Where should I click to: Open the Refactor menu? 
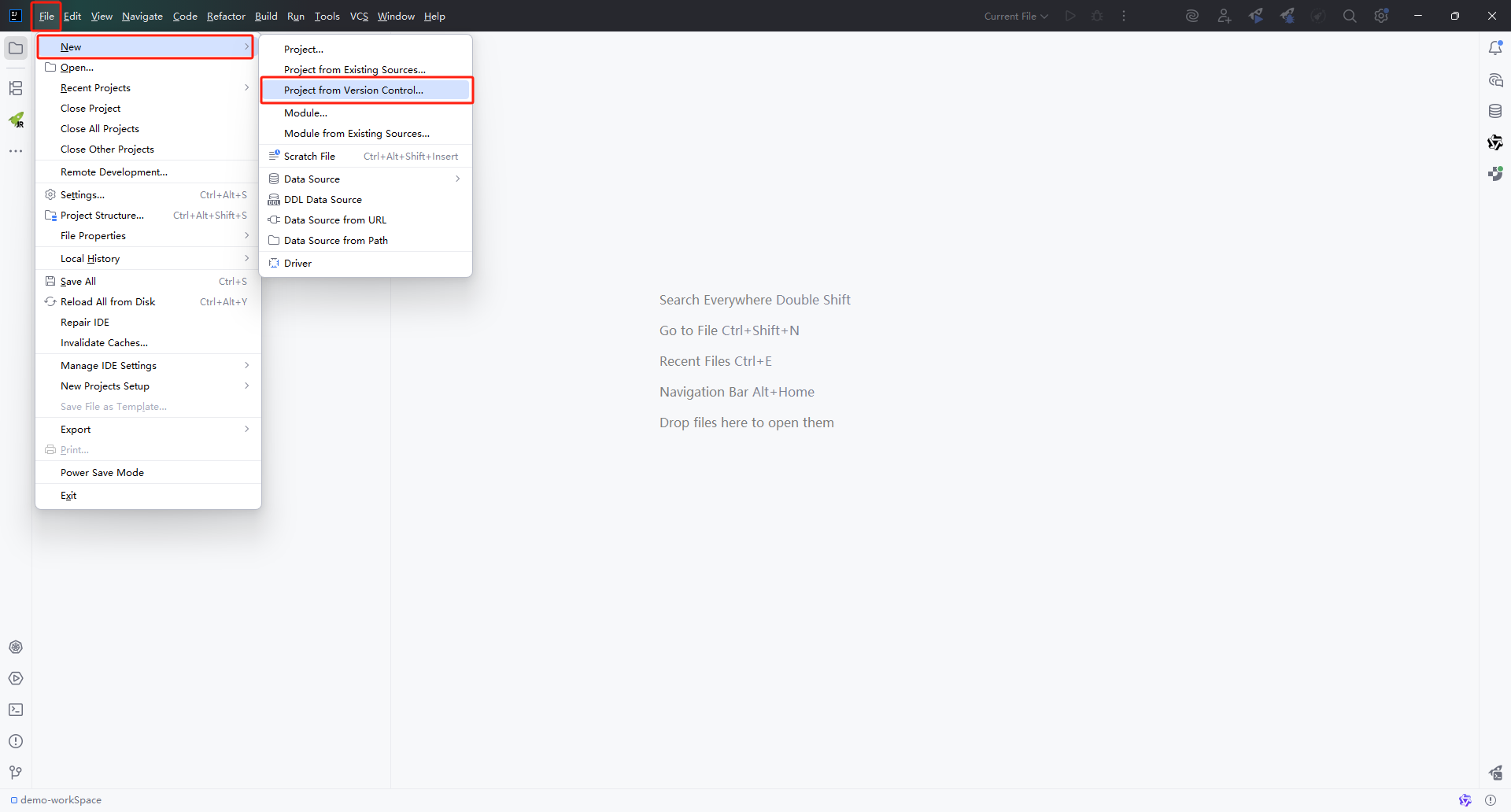226,16
